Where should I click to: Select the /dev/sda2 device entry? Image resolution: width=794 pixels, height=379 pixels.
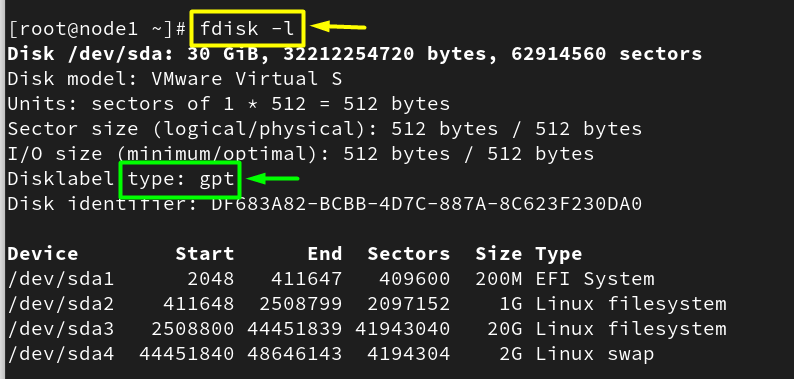pyautogui.click(x=61, y=304)
